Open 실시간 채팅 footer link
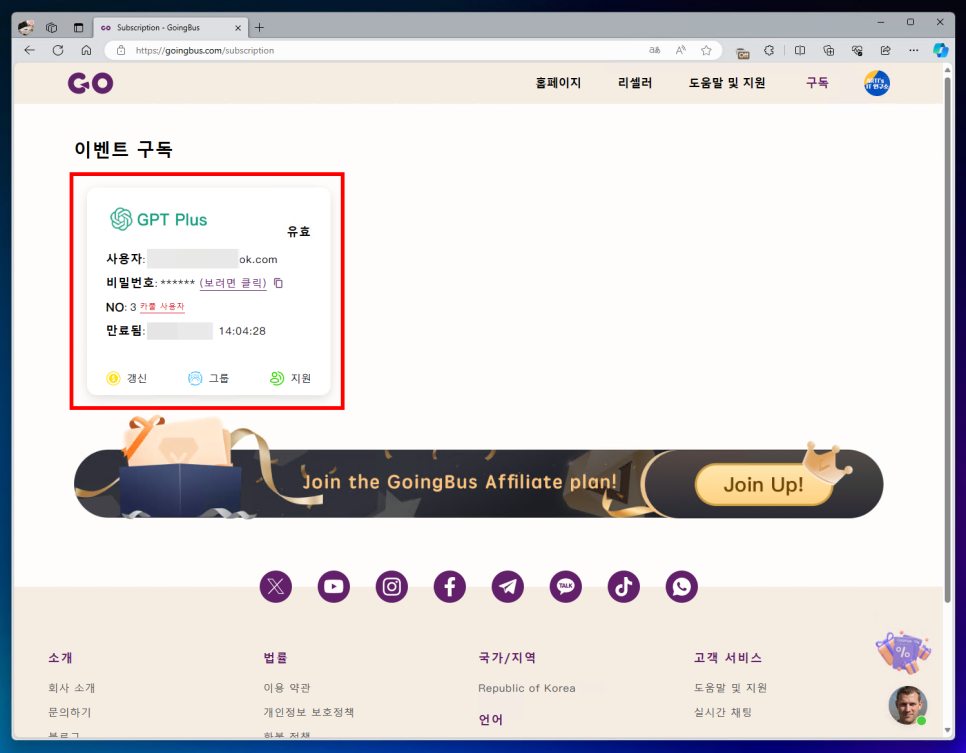The width and height of the screenshot is (966, 753). pos(723,712)
